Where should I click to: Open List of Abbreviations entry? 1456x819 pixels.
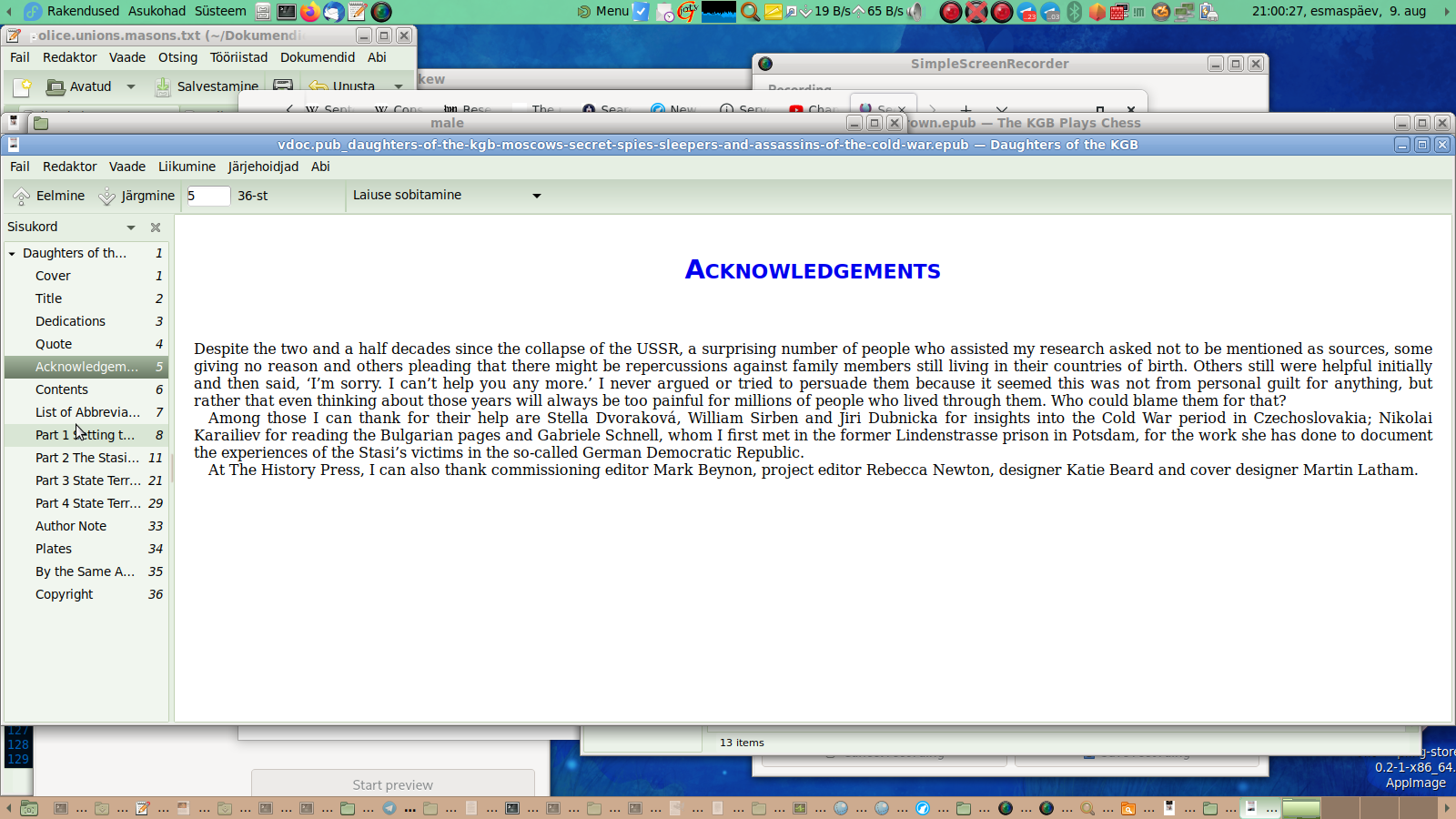(86, 412)
